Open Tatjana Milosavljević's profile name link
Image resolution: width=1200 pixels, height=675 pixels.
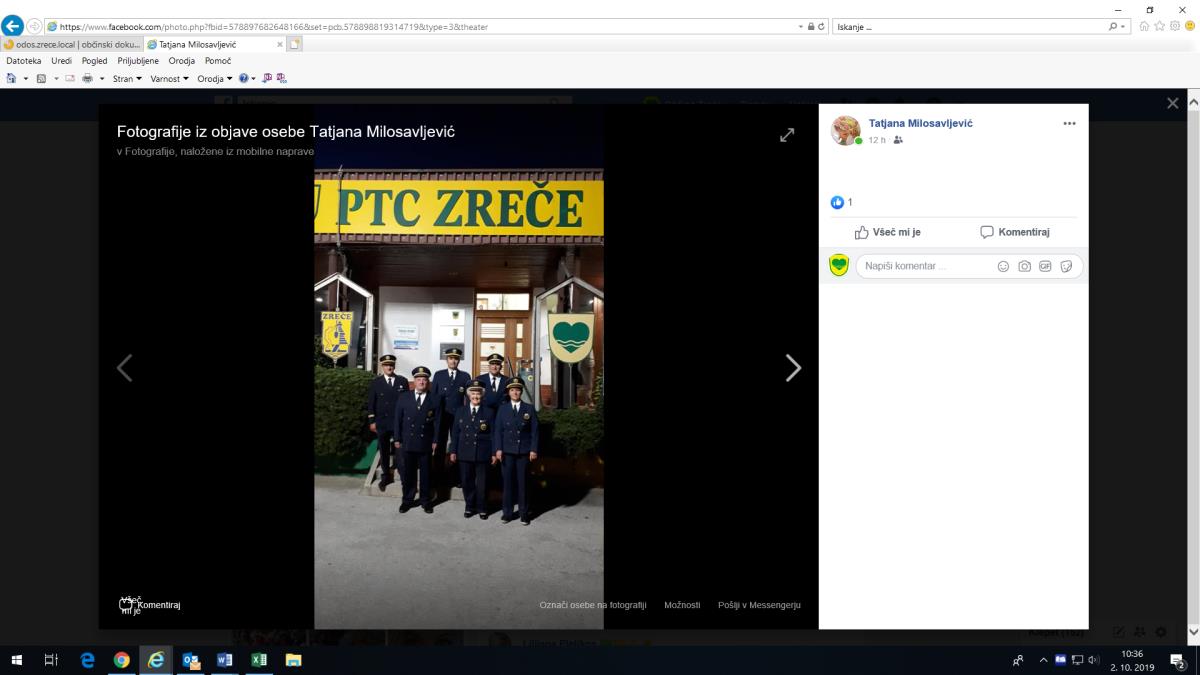[920, 123]
